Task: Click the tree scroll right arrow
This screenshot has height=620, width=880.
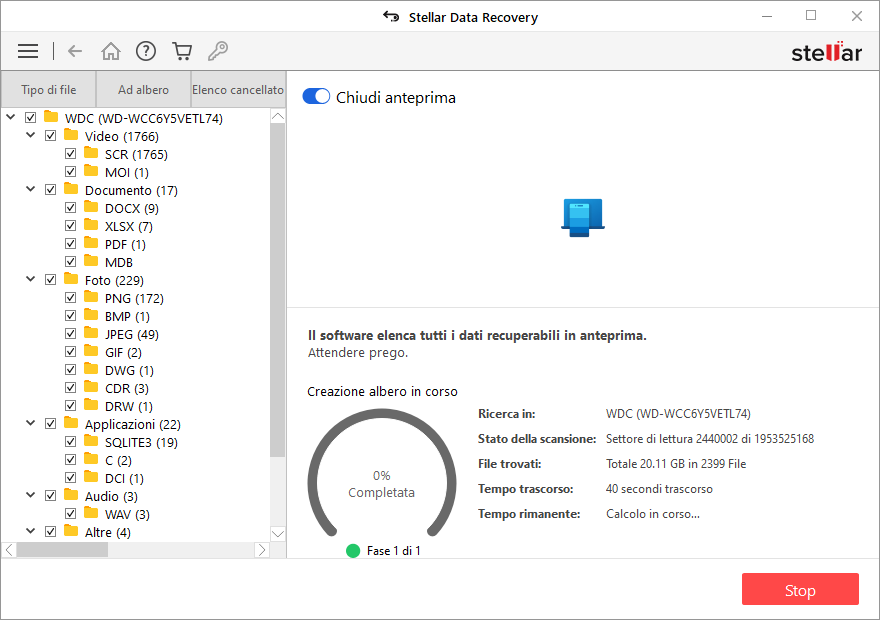Action: 262,550
